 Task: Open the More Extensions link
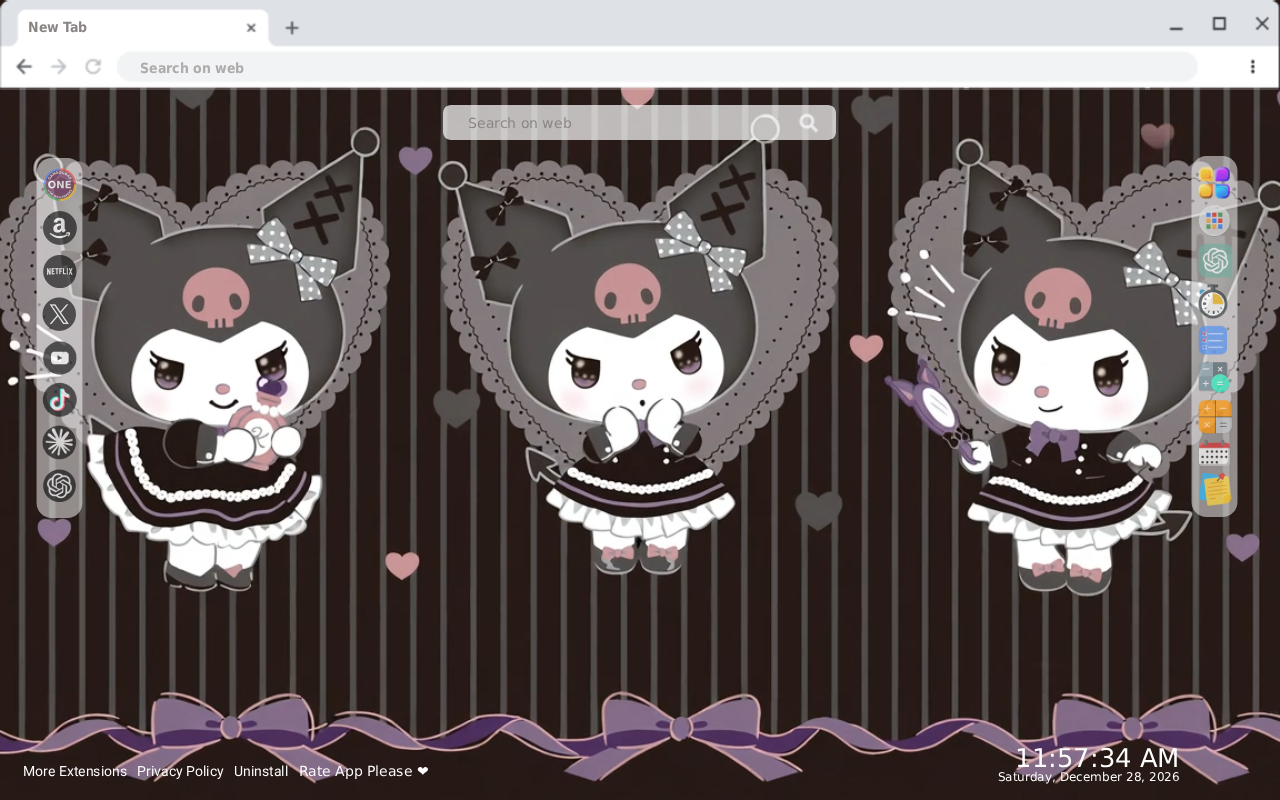75,771
